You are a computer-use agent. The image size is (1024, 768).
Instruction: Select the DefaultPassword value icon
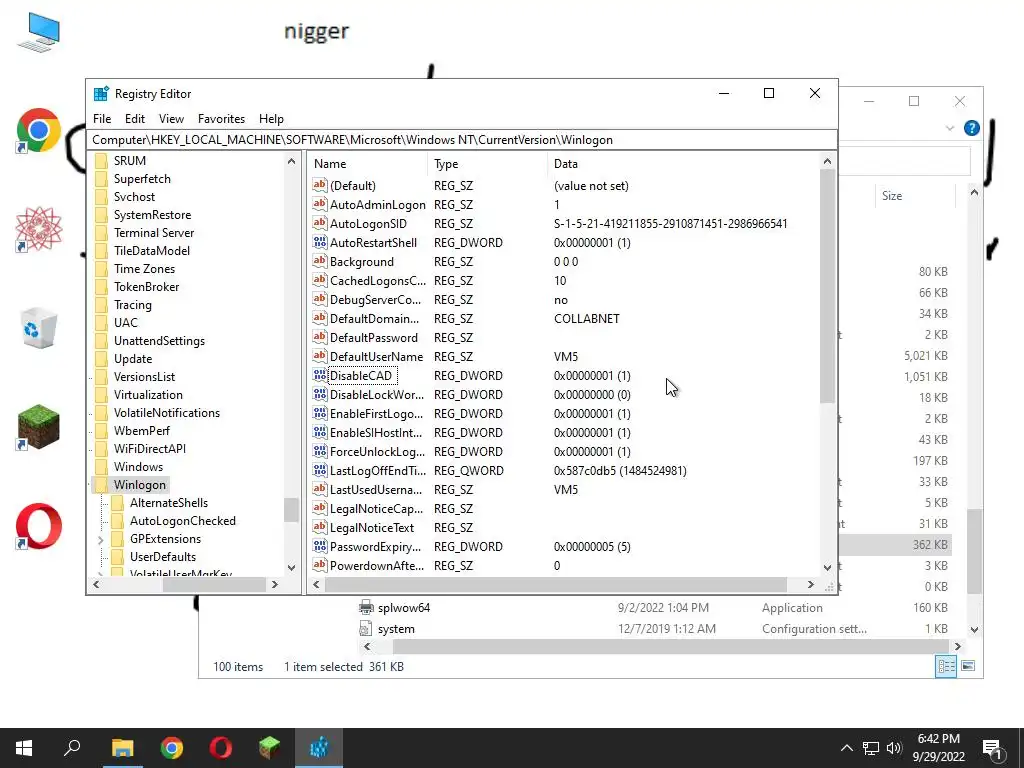tap(319, 338)
